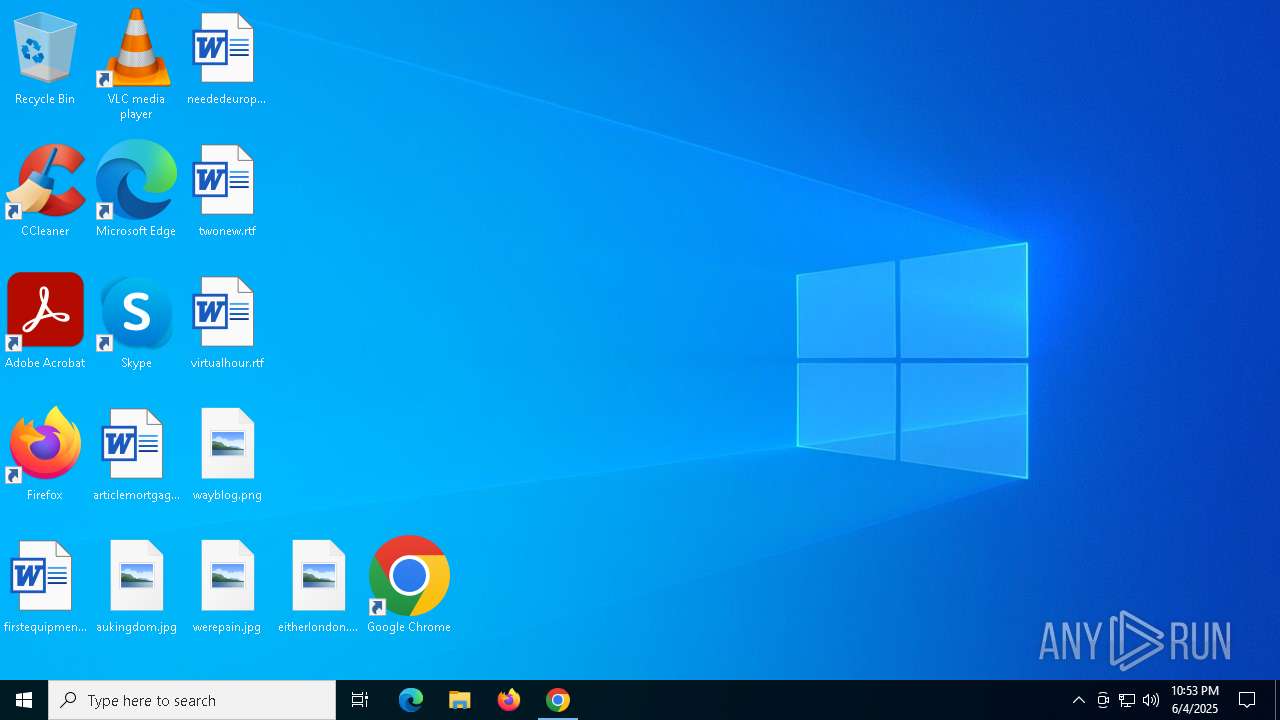Open the Firefox desktop shortcut
Image resolution: width=1280 pixels, height=720 pixels.
pos(45,454)
